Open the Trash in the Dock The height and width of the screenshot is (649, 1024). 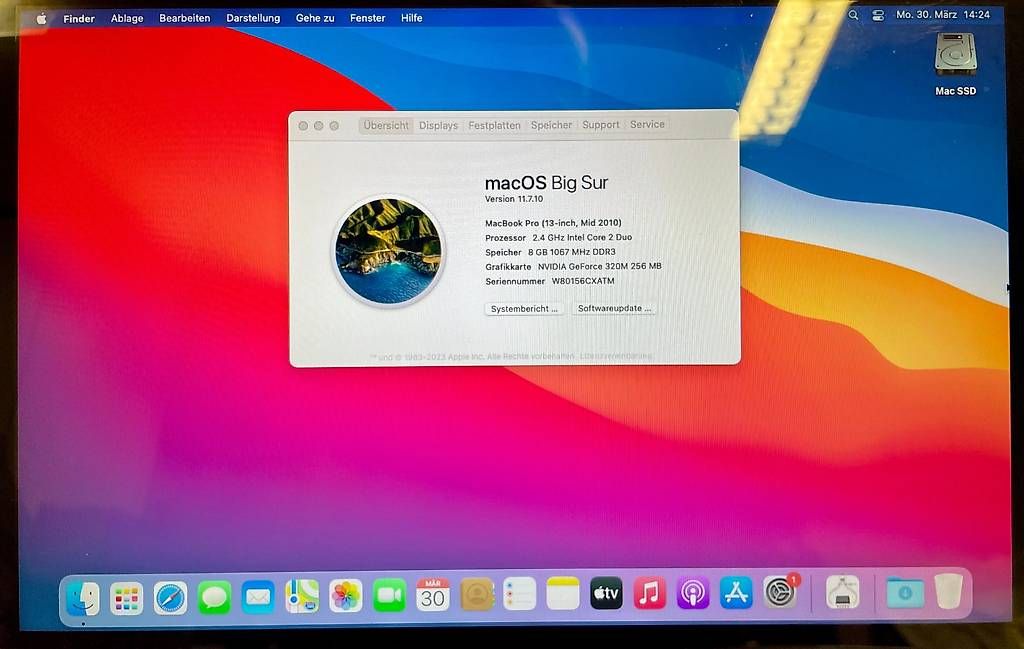(x=948, y=591)
